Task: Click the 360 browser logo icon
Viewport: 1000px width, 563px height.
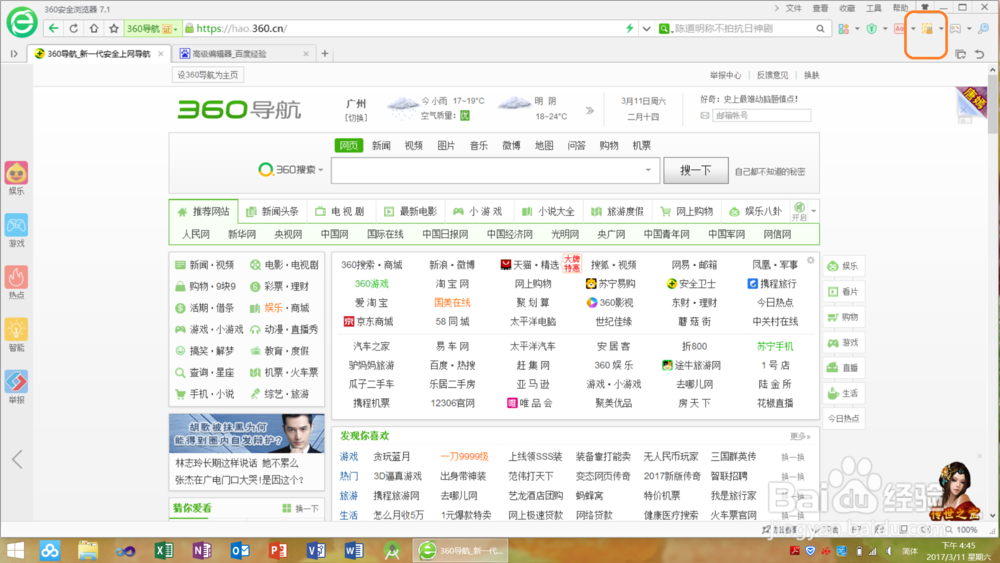Action: tap(22, 22)
